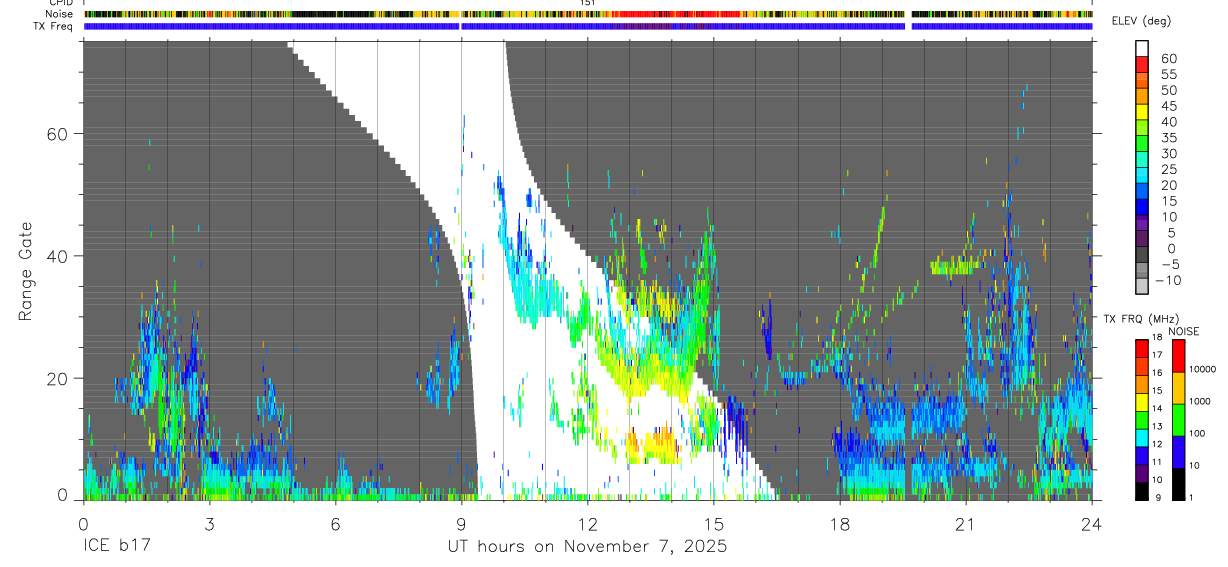Click the TX FRQ legend value 16
The image size is (1228, 567).
click(x=1158, y=373)
